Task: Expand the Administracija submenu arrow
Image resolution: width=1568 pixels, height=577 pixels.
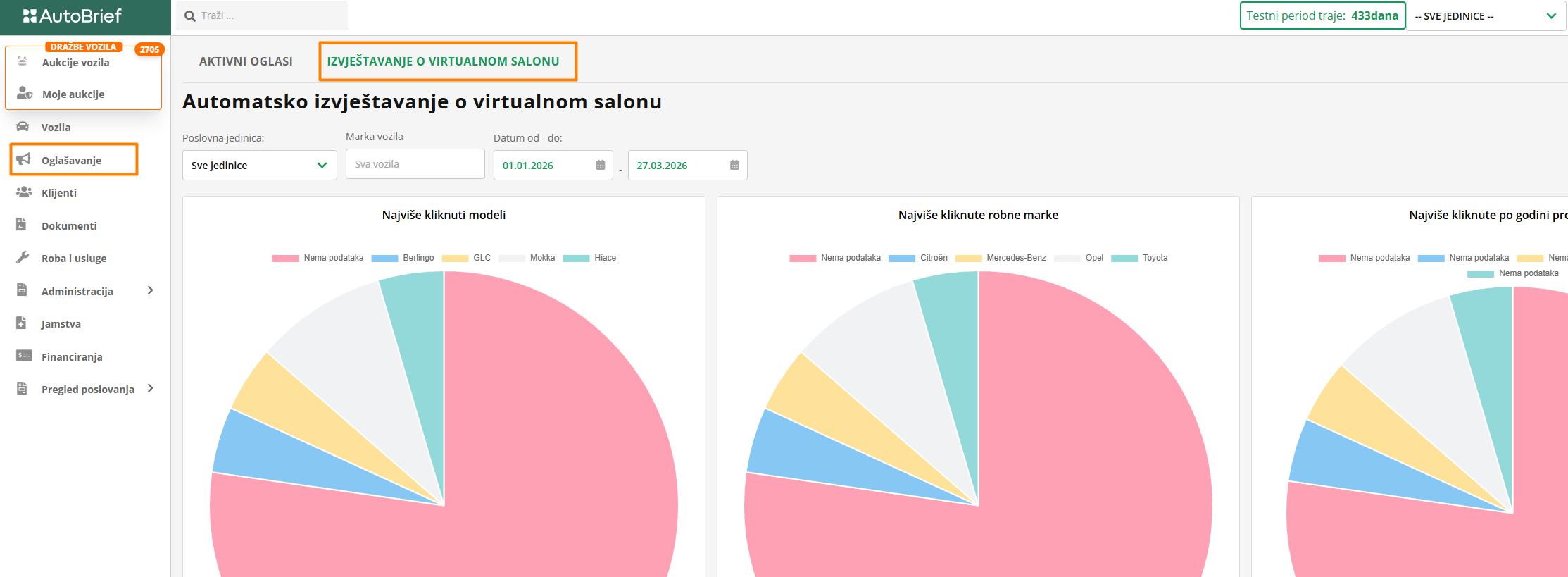Action: click(x=150, y=290)
